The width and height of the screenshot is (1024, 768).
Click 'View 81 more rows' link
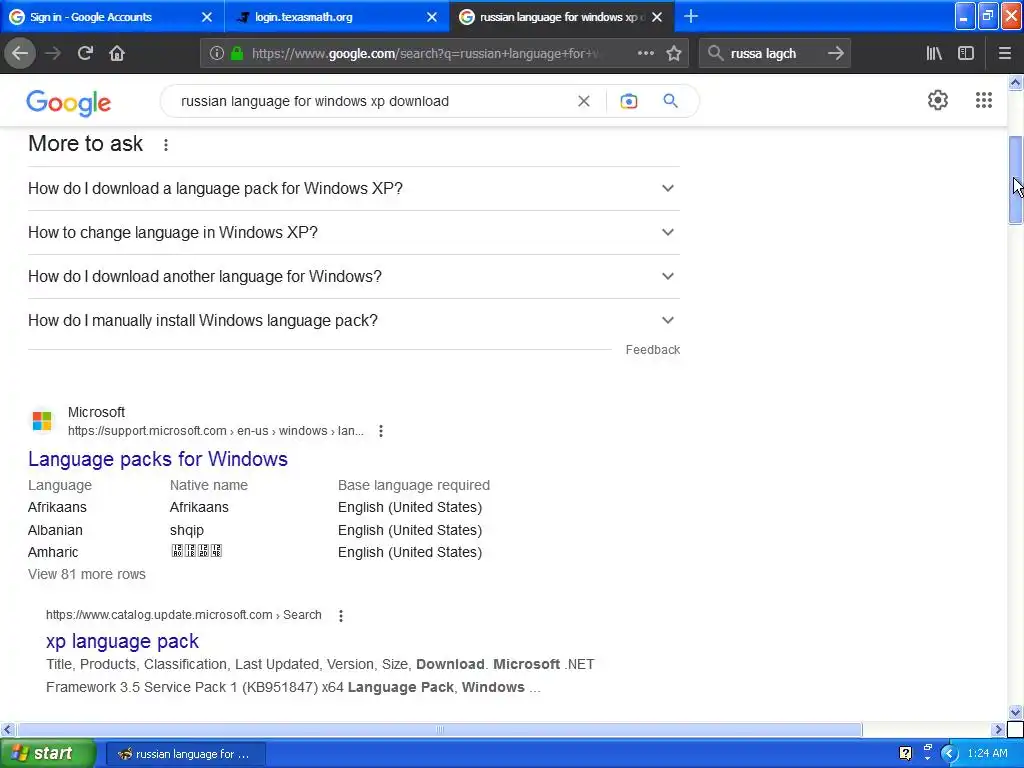87,574
